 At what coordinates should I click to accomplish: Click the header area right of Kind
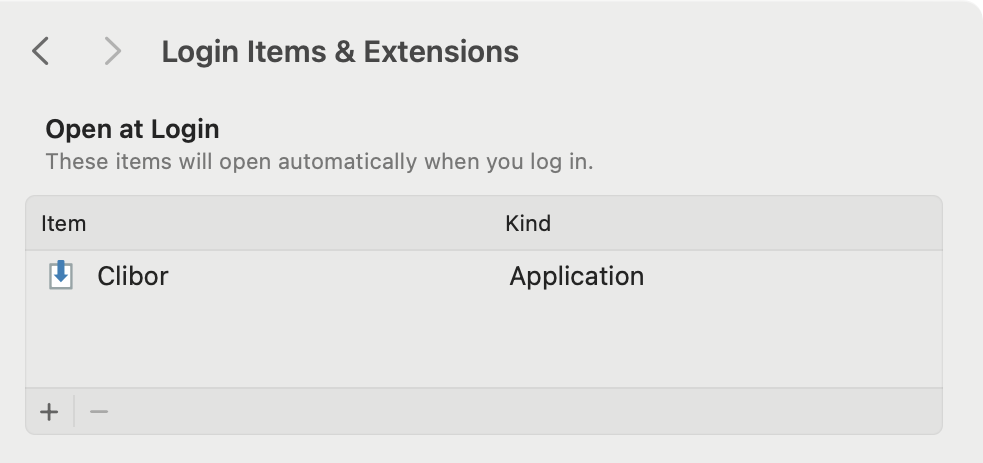point(746,224)
